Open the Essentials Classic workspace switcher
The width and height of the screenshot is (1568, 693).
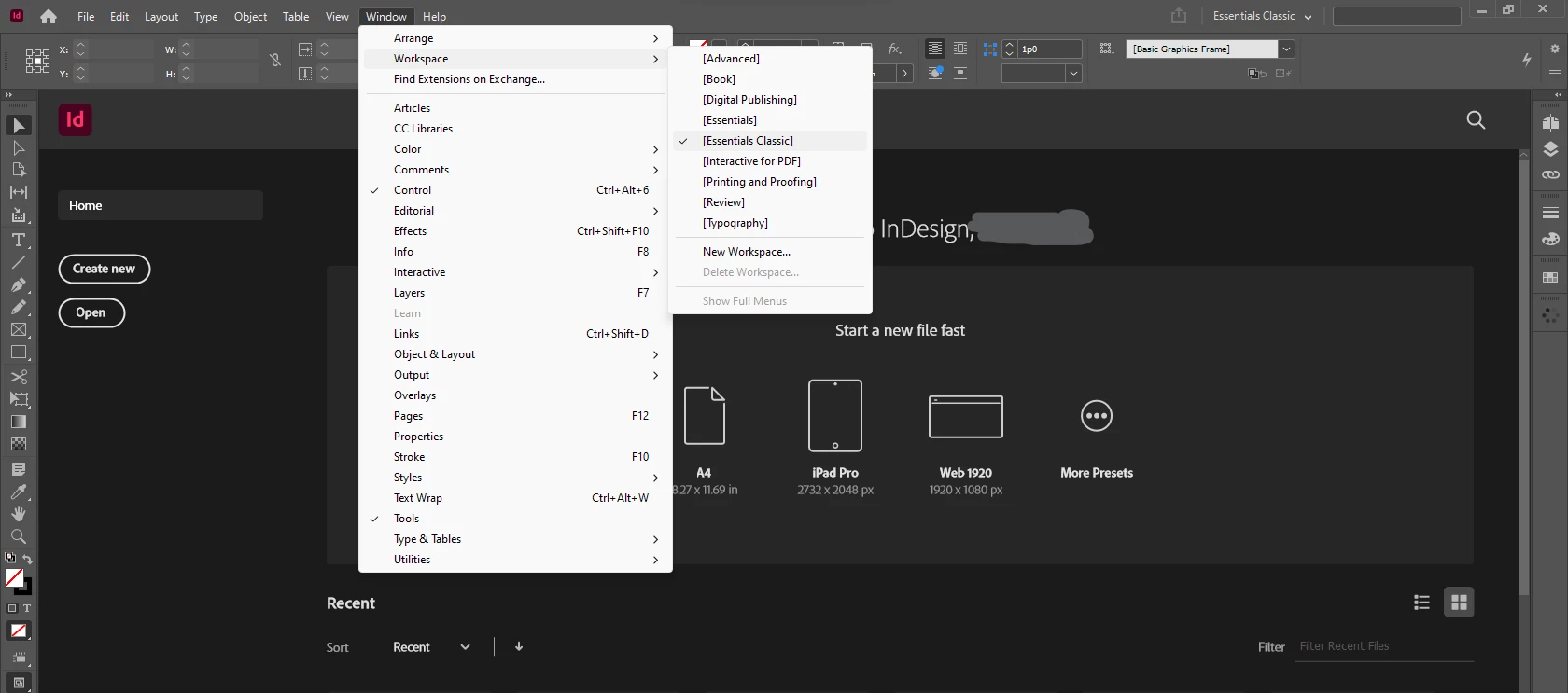(x=1262, y=16)
